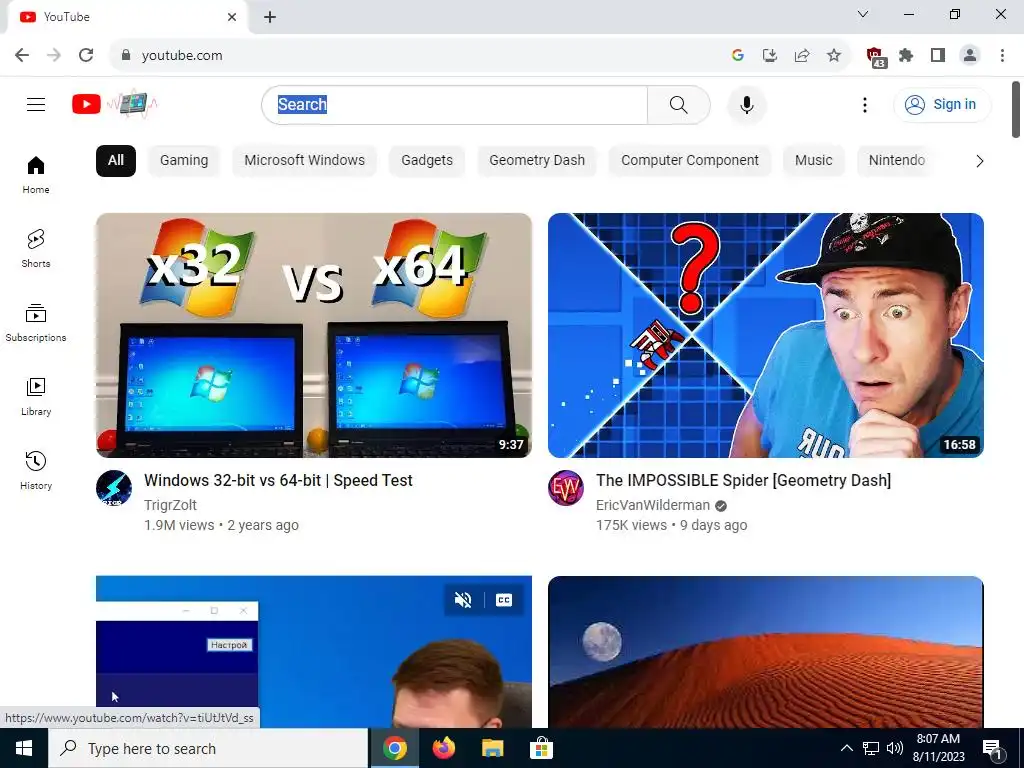Screen dimensions: 1024x768
Task: Click the Chrome icon on the taskbar
Action: (395, 748)
